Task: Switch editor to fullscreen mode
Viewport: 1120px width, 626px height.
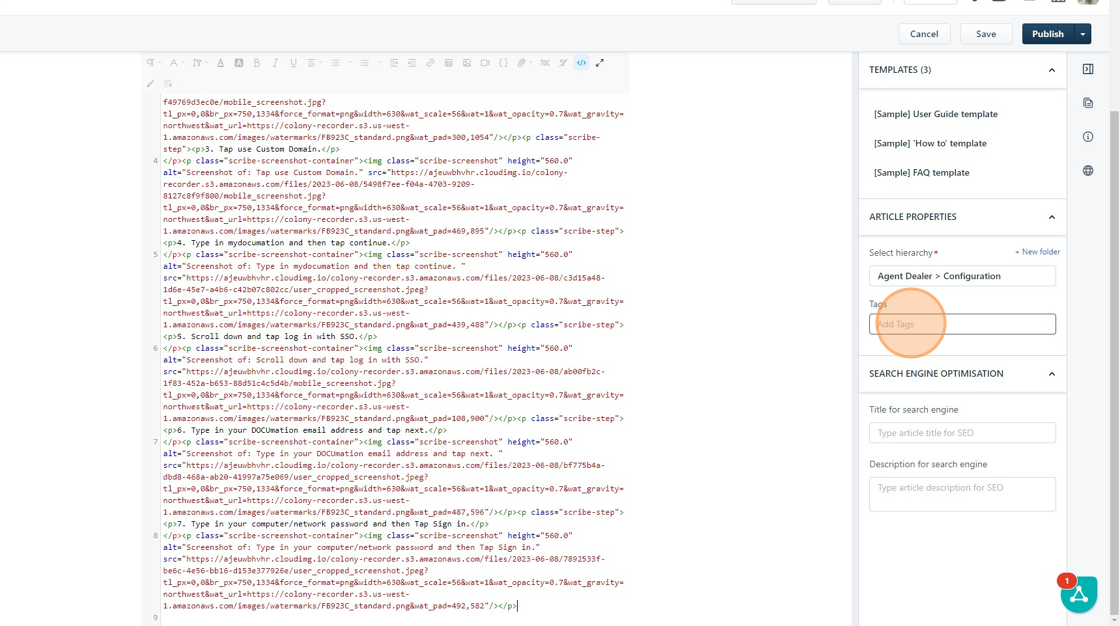Action: point(600,63)
